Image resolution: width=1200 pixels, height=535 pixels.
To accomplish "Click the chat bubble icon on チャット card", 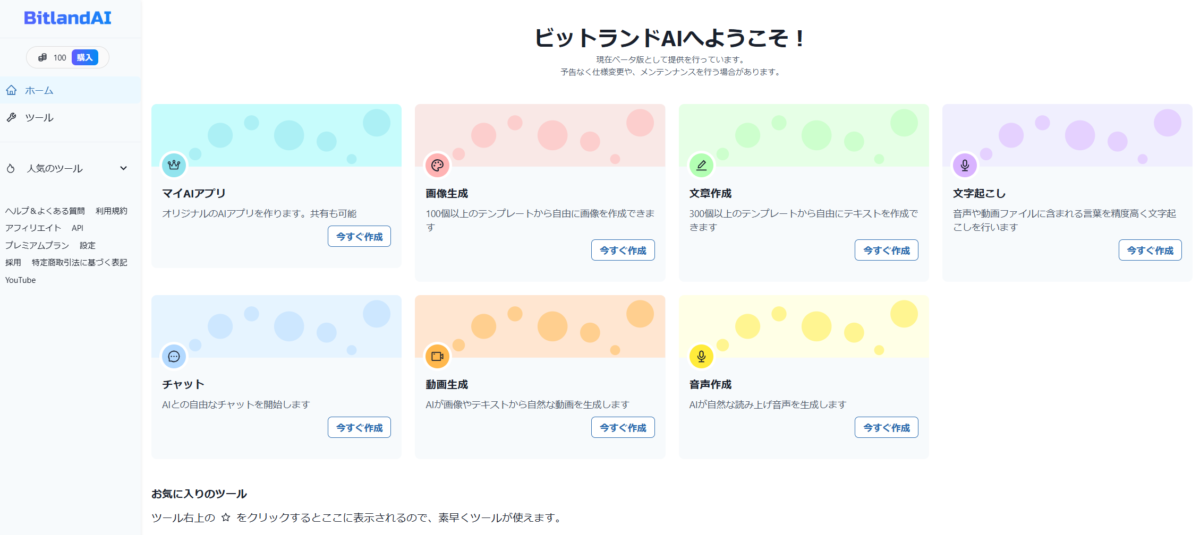I will tap(174, 356).
